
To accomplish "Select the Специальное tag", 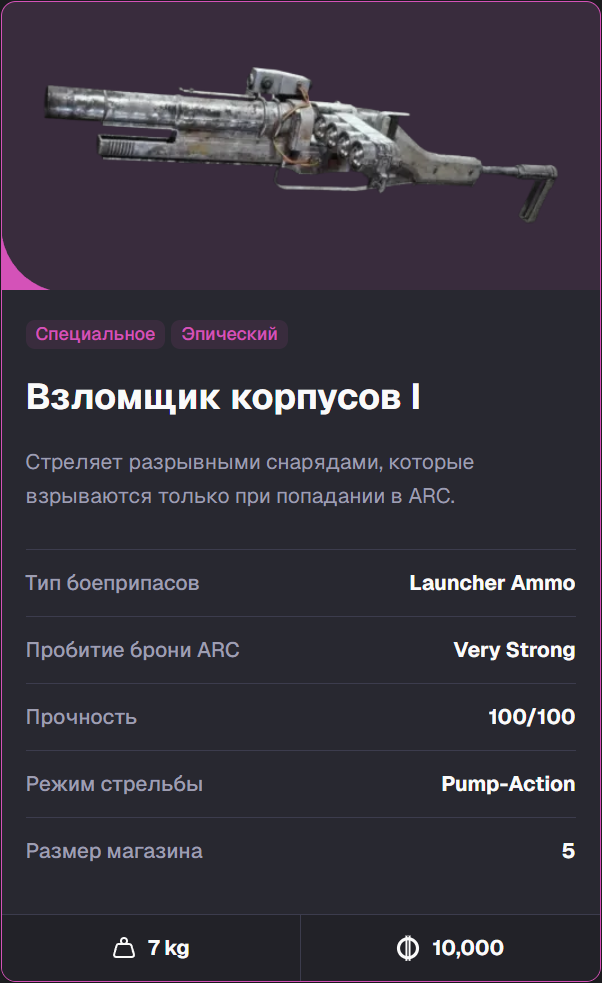I will (x=95, y=335).
